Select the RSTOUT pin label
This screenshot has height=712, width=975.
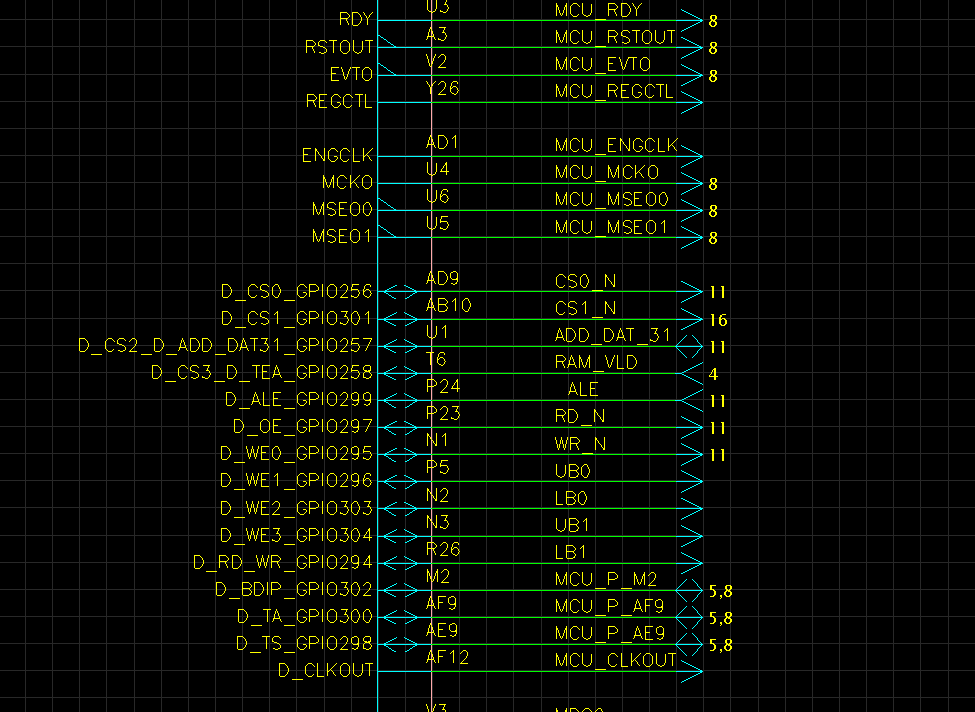pos(338,46)
